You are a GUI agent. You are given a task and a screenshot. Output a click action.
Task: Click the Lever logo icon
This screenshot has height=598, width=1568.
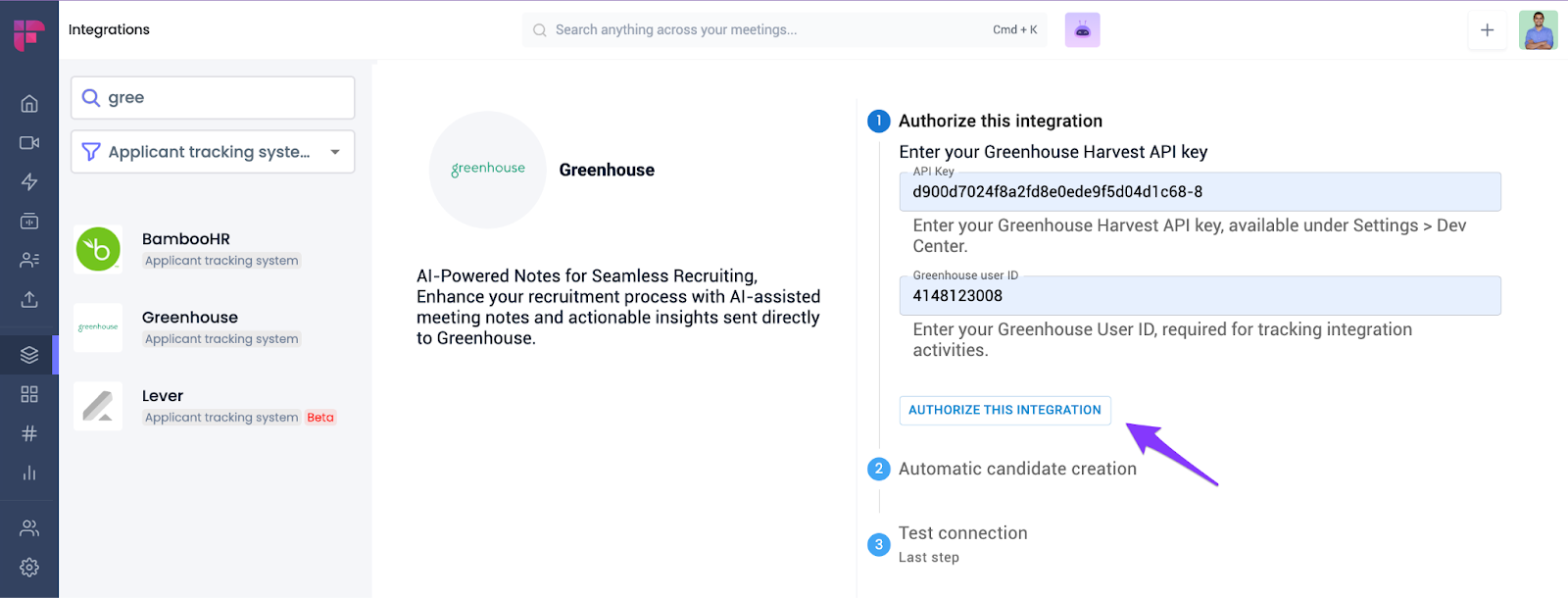point(98,406)
